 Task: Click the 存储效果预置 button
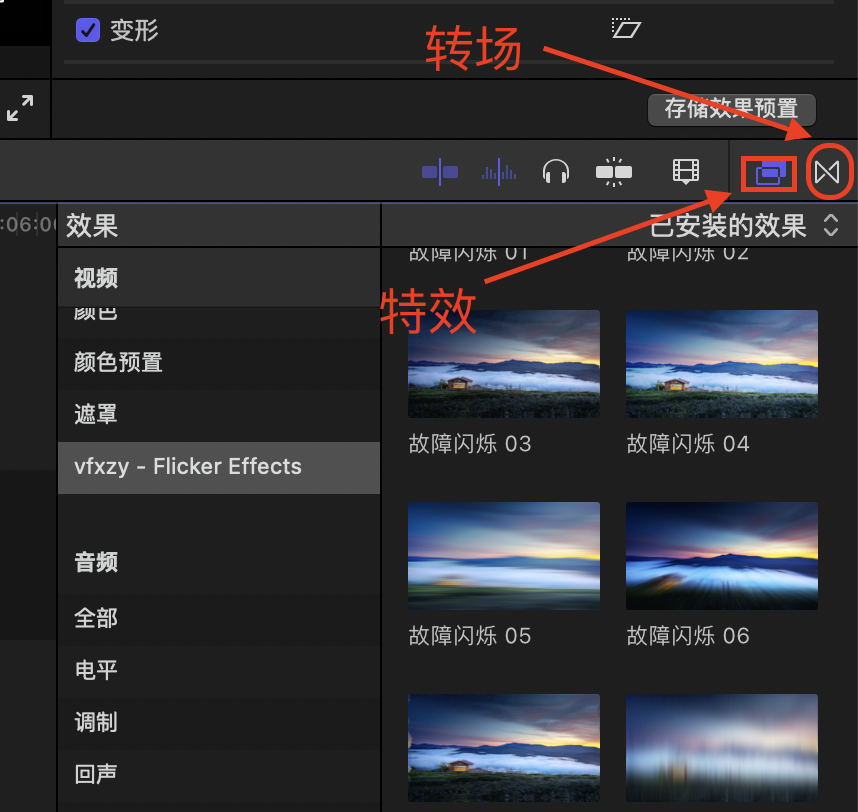tap(731, 109)
